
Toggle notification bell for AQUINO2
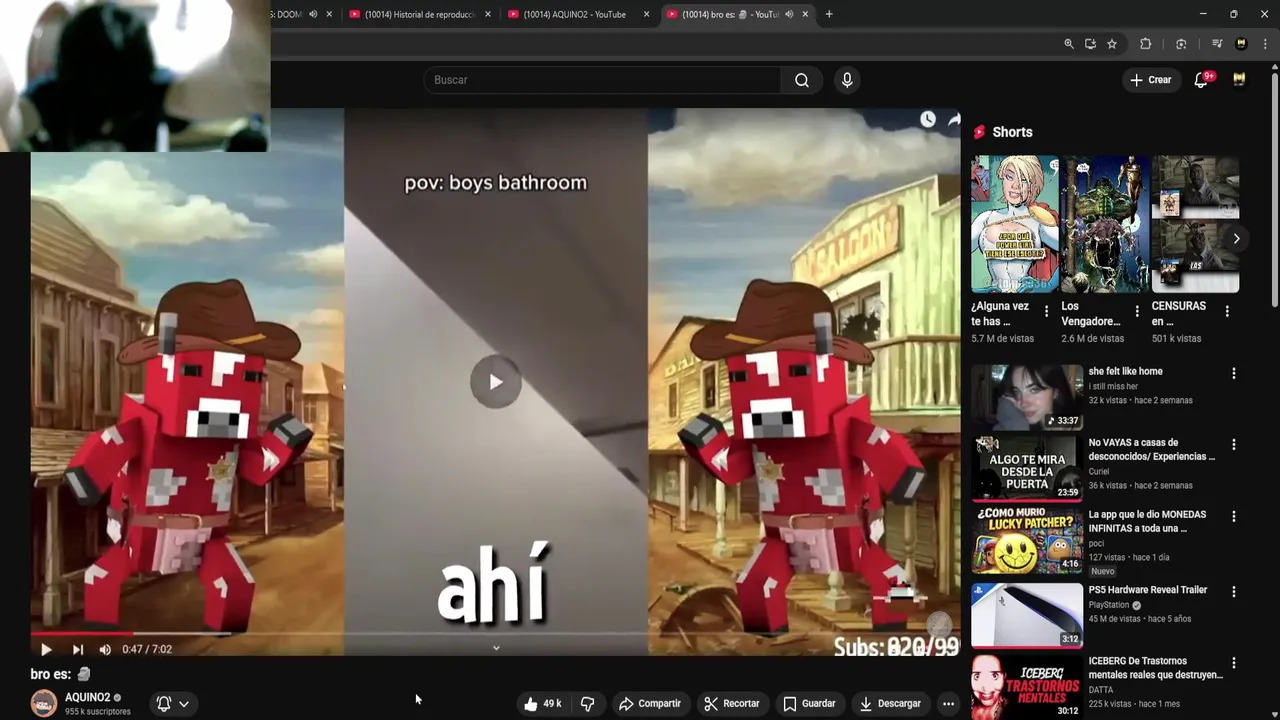coord(164,704)
